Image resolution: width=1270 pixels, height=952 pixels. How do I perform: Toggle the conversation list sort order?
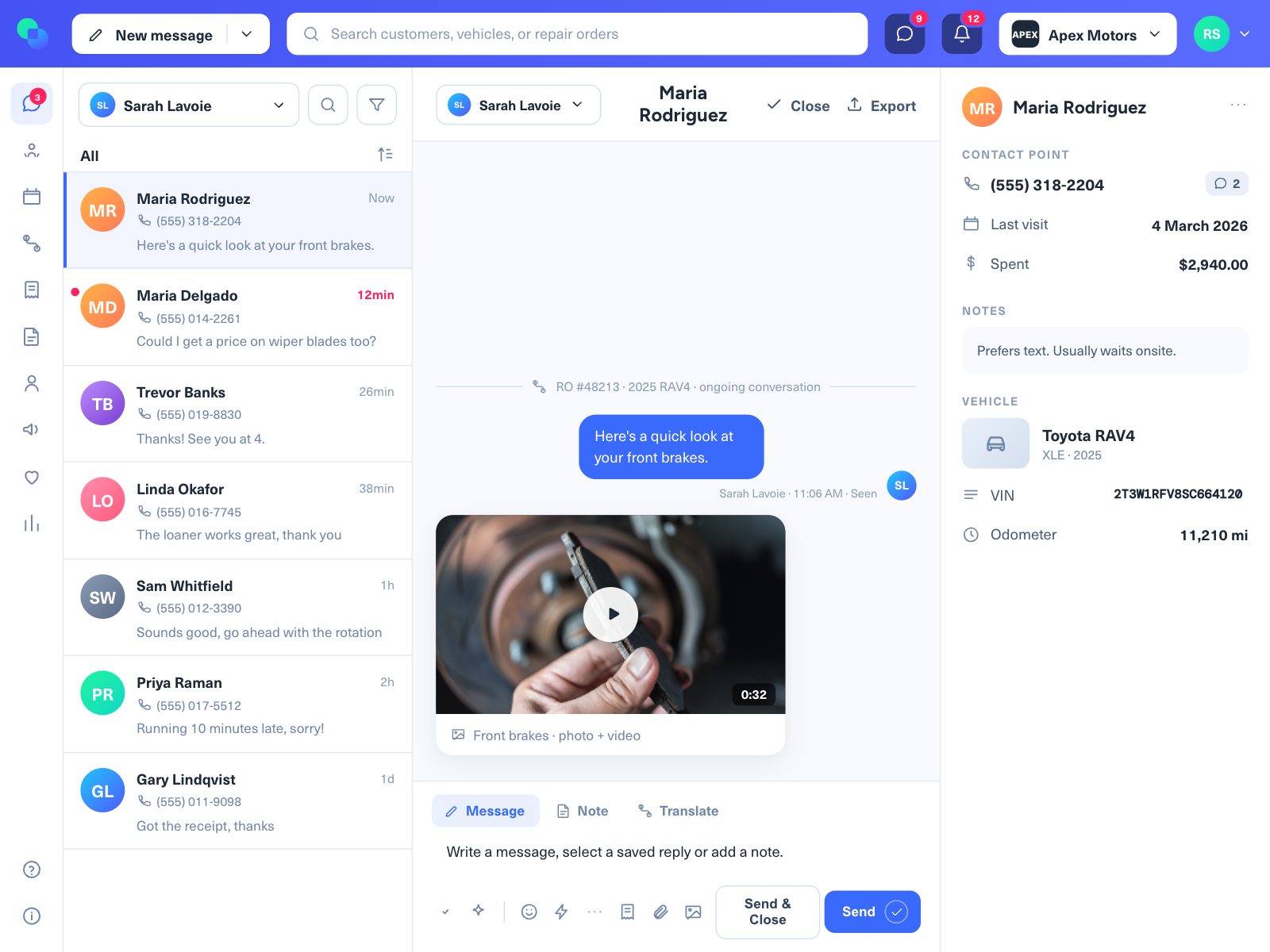pos(385,155)
